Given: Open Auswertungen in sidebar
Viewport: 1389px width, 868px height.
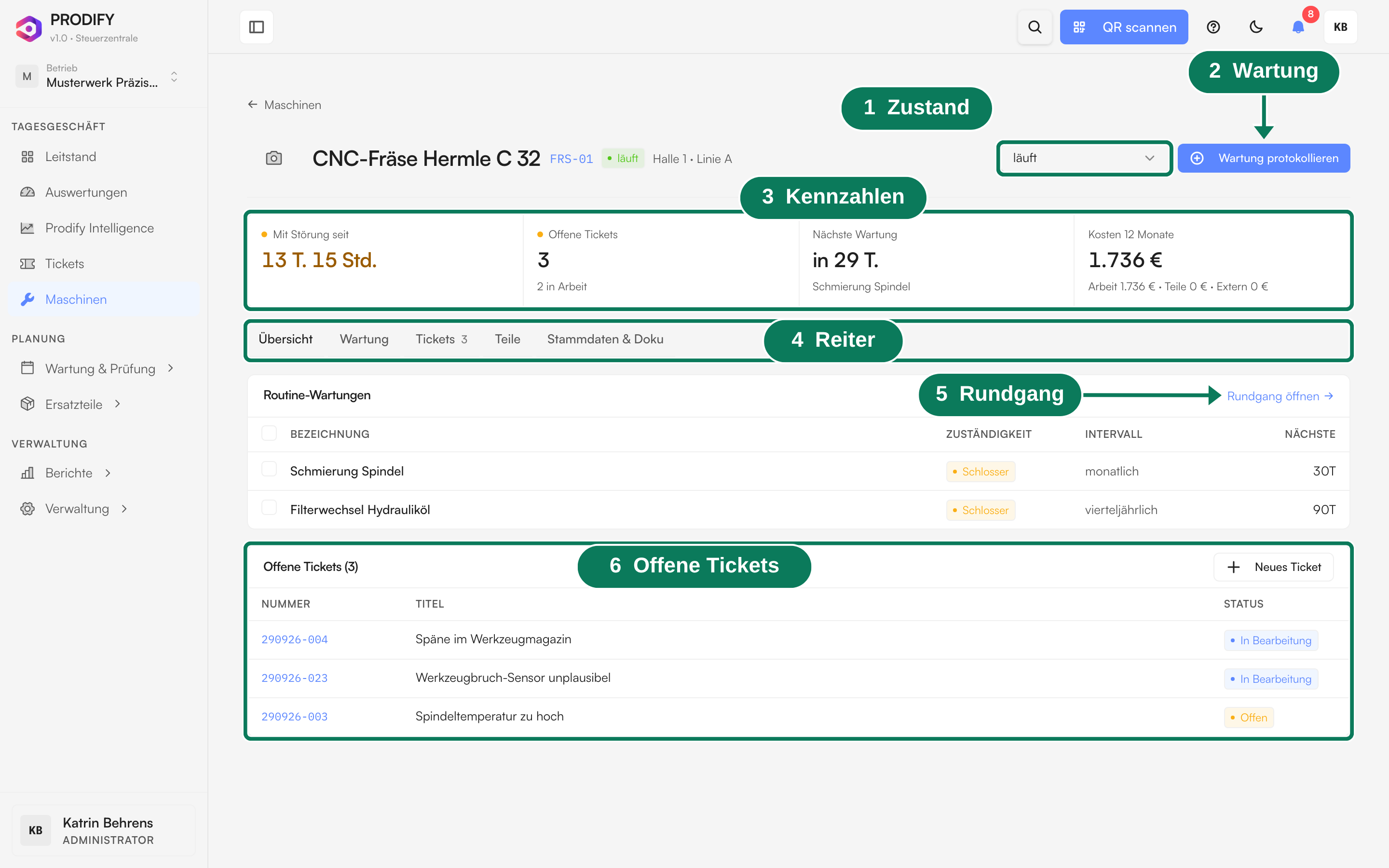Looking at the screenshot, I should tap(104, 192).
